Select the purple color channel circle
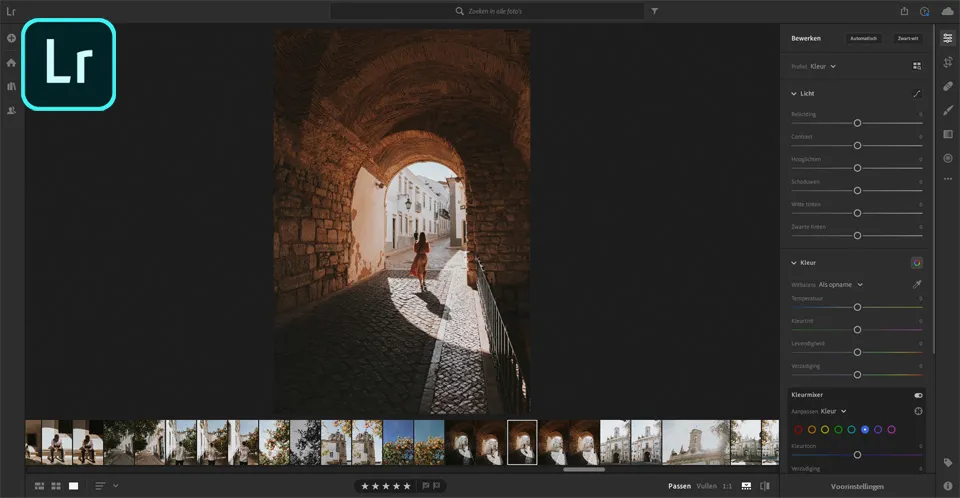This screenshot has height=498, width=960. click(x=878, y=429)
